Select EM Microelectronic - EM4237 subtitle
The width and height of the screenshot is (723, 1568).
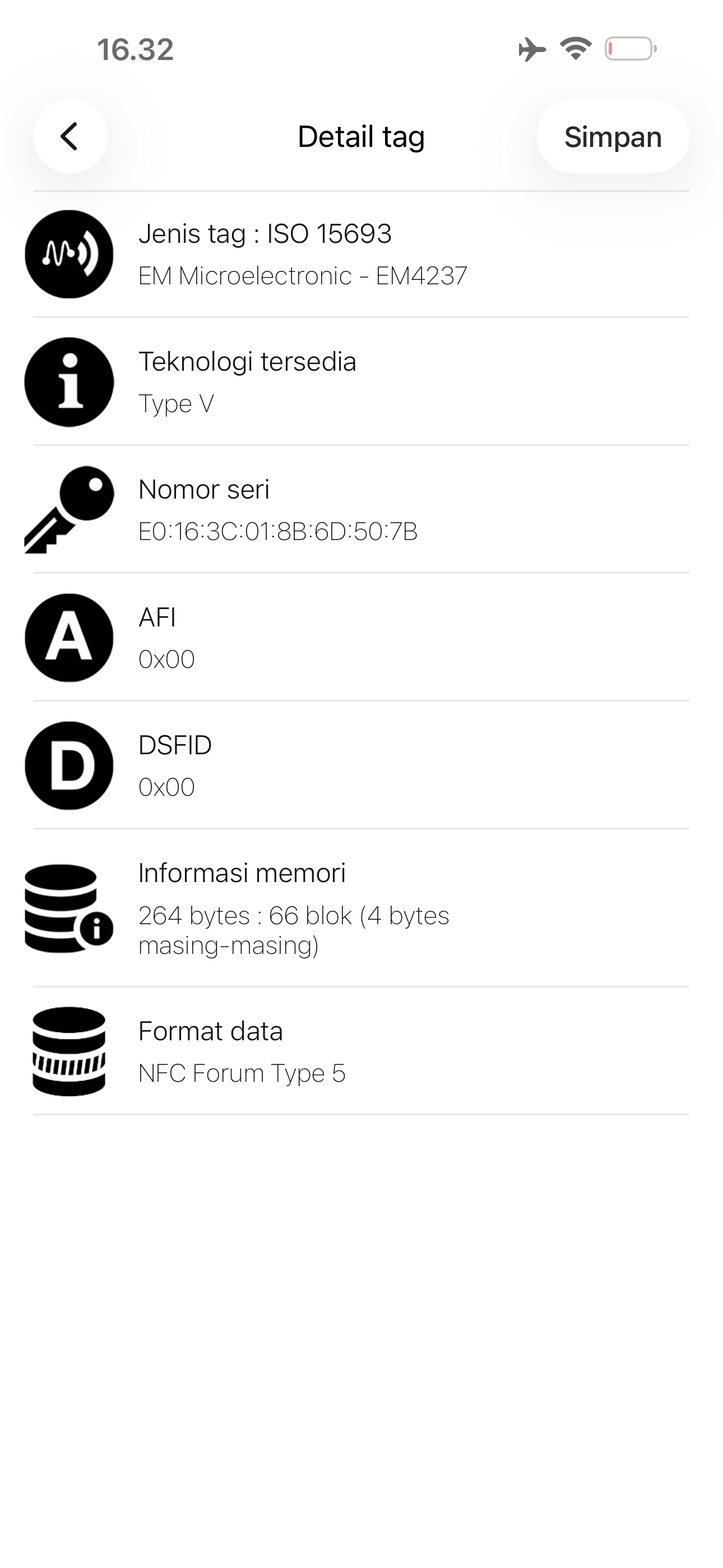[303, 276]
